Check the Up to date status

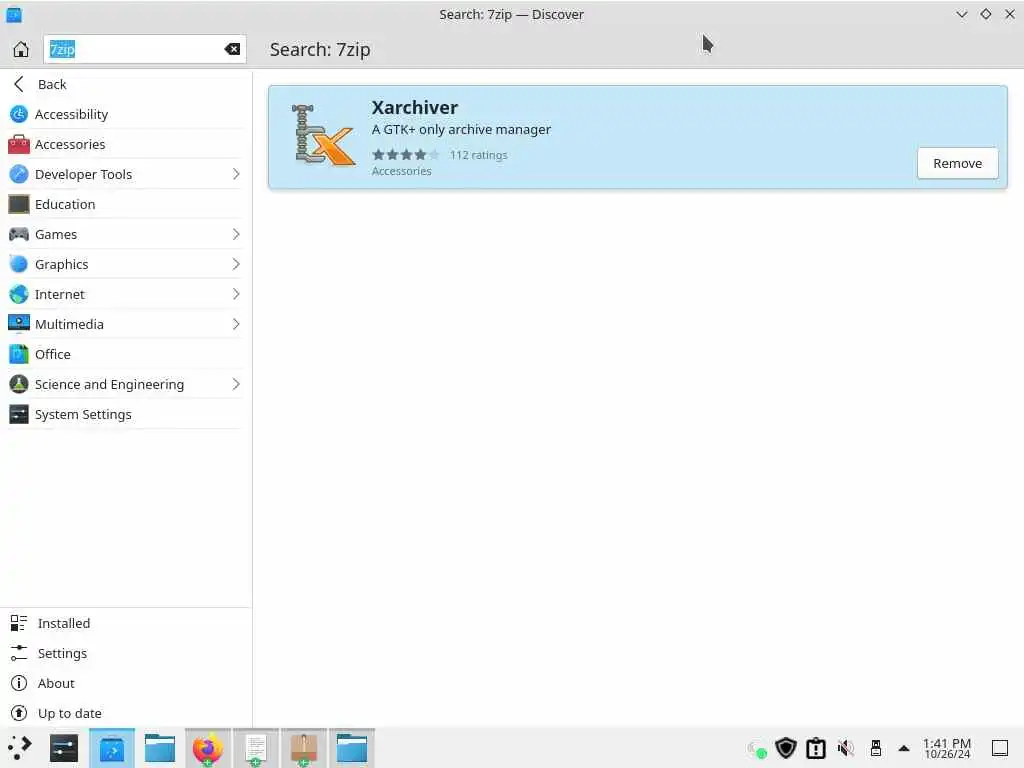pyautogui.click(x=126, y=713)
